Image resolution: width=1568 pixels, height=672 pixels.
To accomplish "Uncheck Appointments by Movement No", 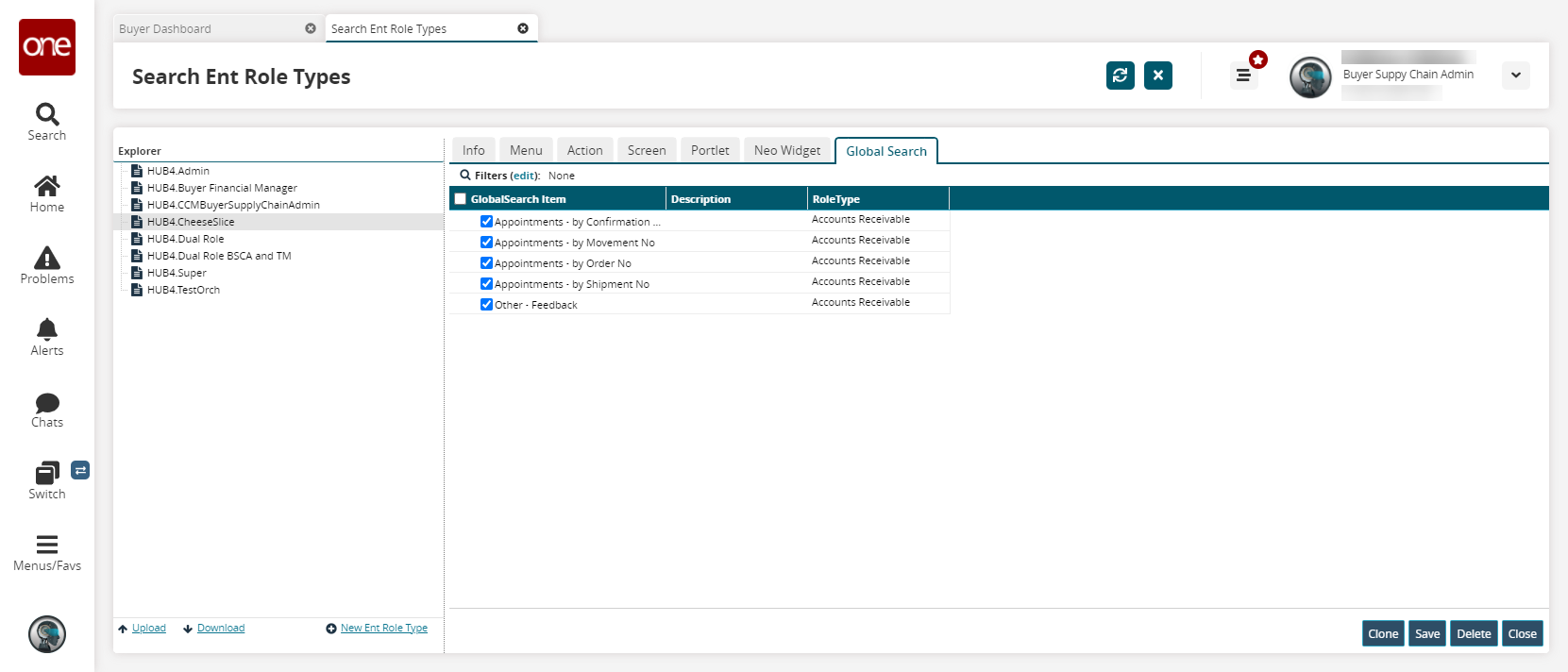I will click(486, 243).
